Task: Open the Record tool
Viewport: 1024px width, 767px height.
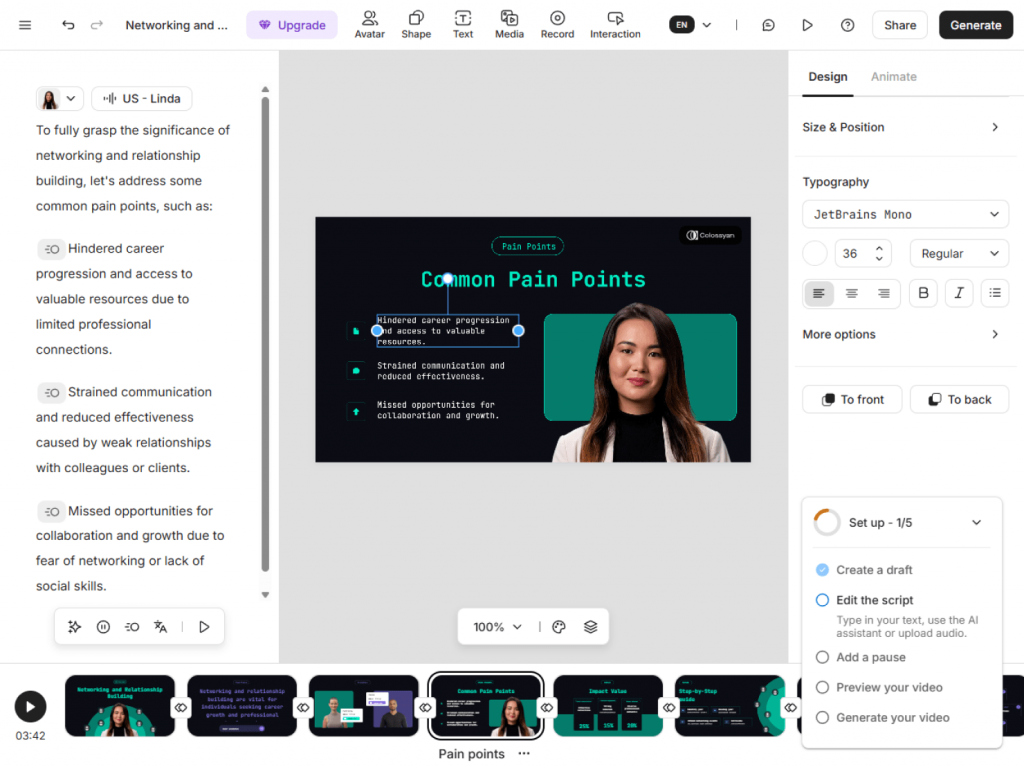Action: 557,25
